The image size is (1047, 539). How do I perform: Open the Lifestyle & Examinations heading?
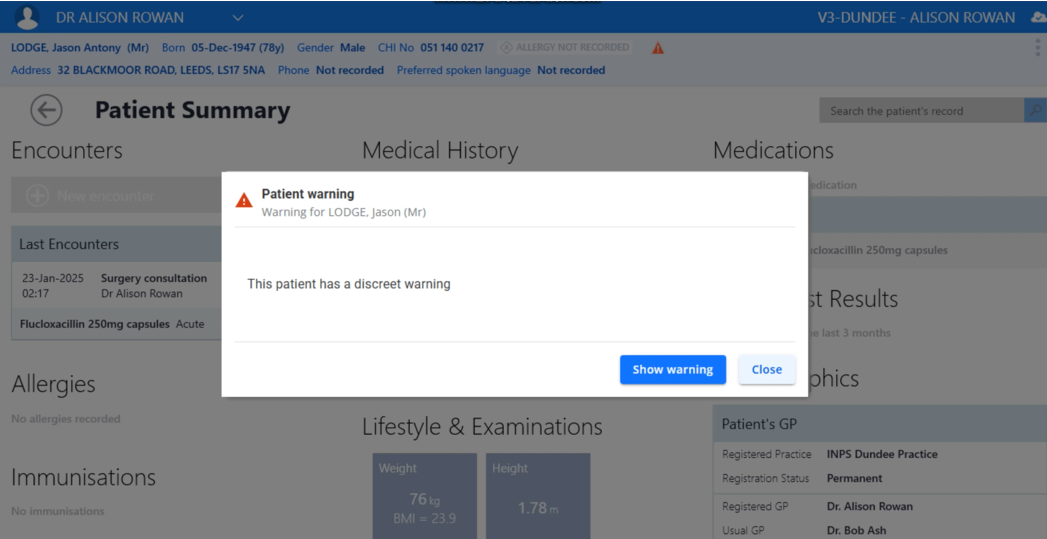[482, 426]
